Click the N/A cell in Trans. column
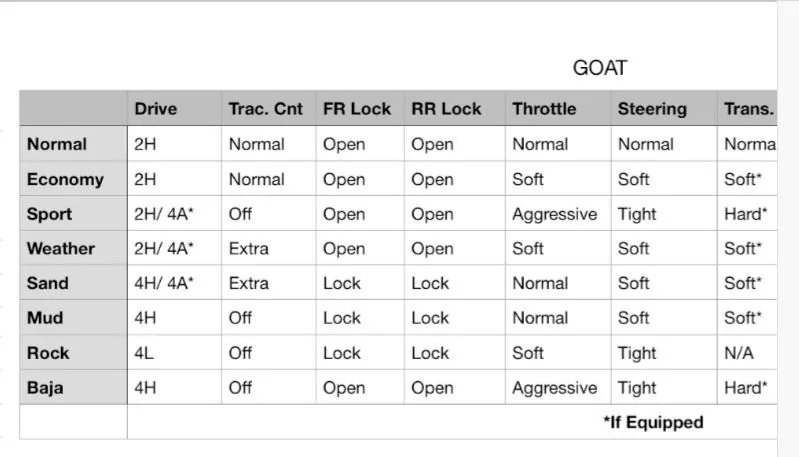This screenshot has height=457, width=799. coord(738,353)
